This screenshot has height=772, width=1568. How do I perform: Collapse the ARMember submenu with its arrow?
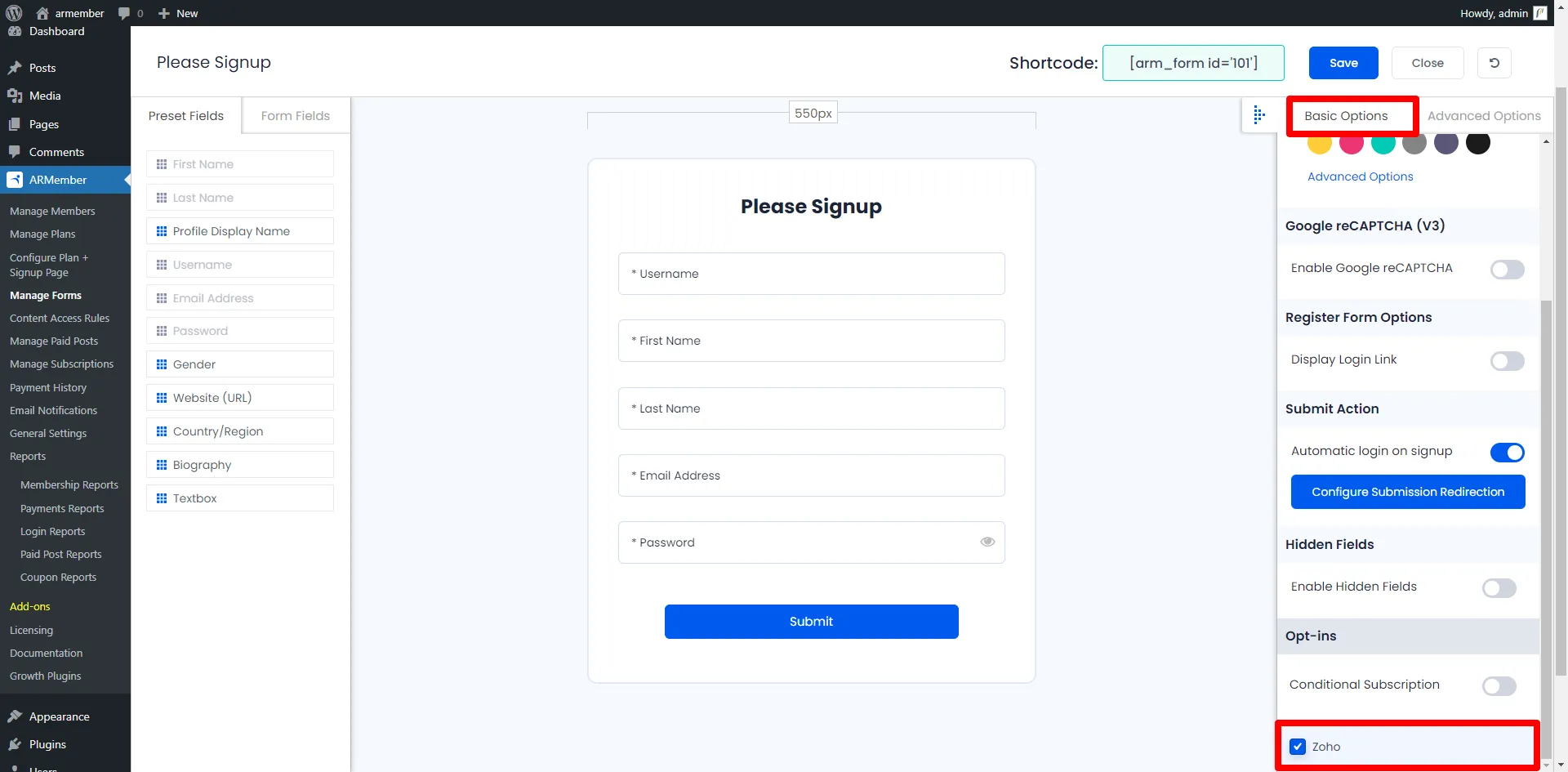(x=127, y=180)
